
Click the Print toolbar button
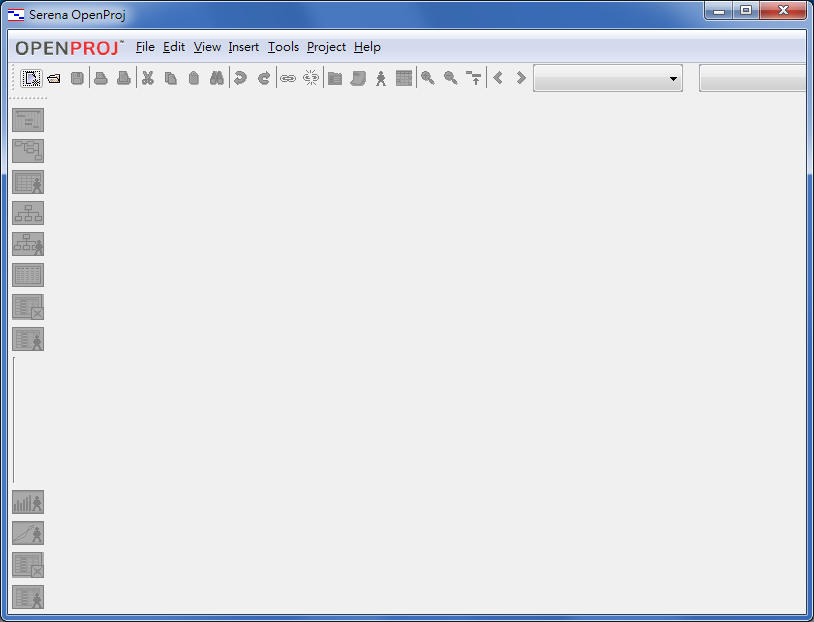[x=100, y=78]
